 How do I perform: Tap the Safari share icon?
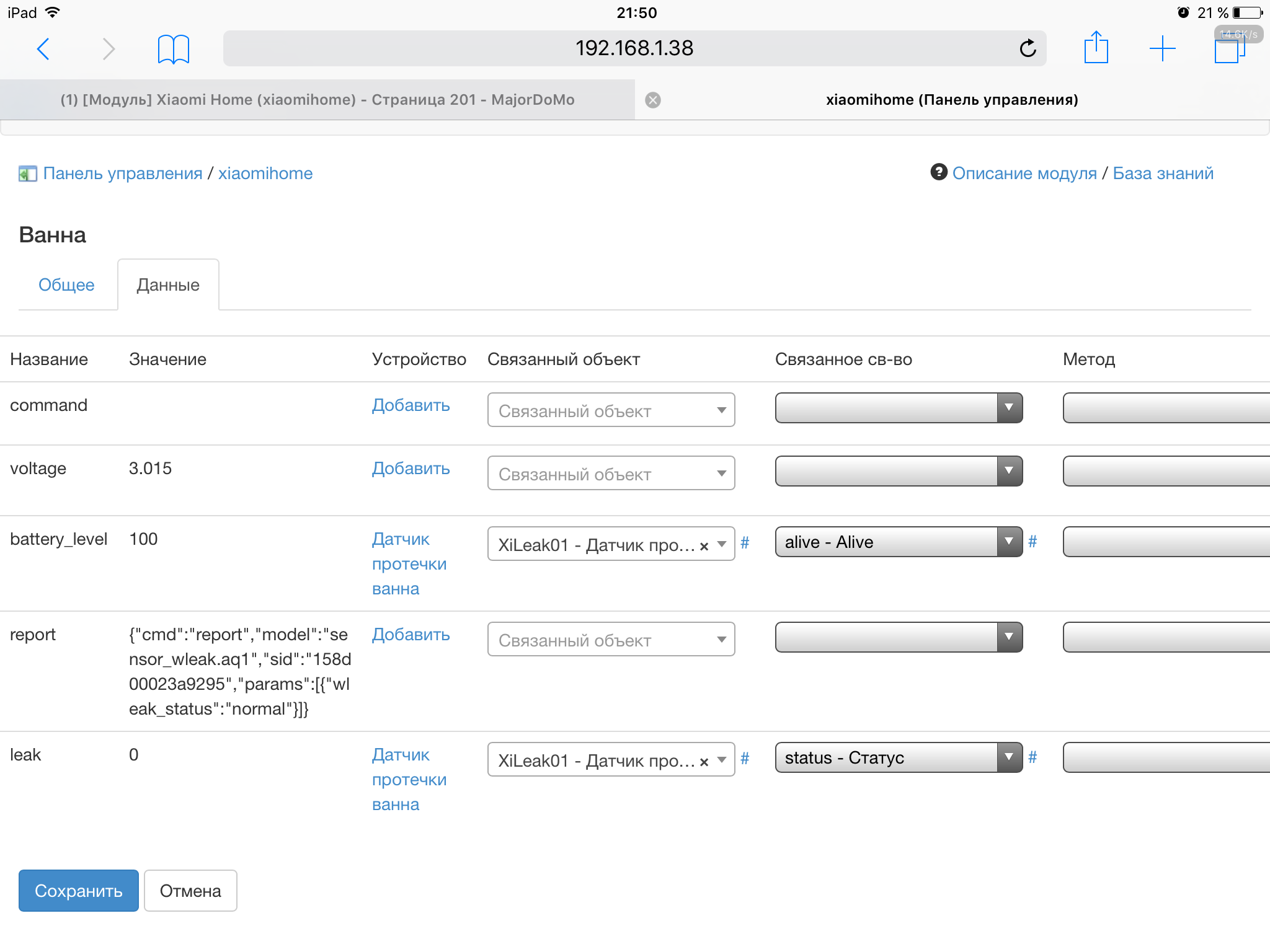coord(1096,48)
